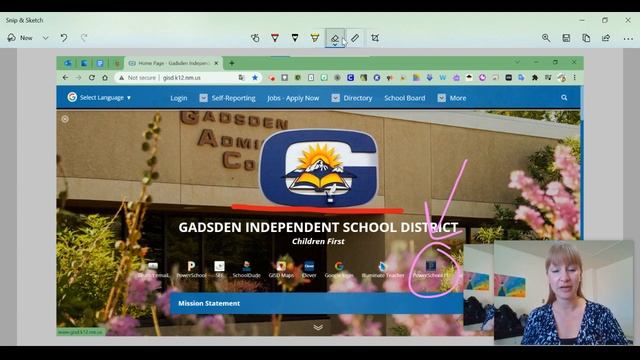
Task: Open the GISD Maps quick link
Action: (281, 270)
